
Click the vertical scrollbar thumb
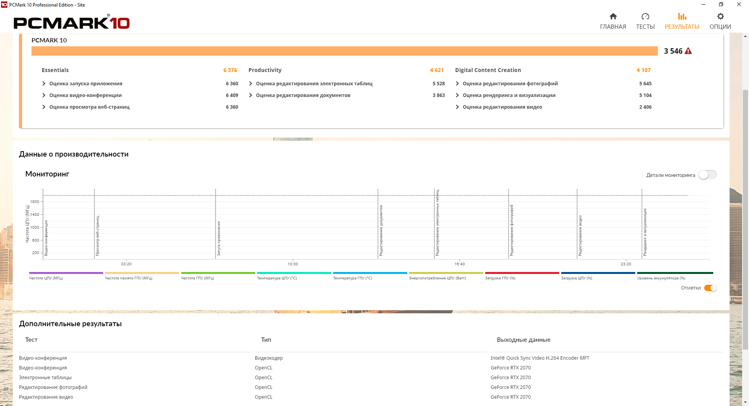tap(745, 220)
